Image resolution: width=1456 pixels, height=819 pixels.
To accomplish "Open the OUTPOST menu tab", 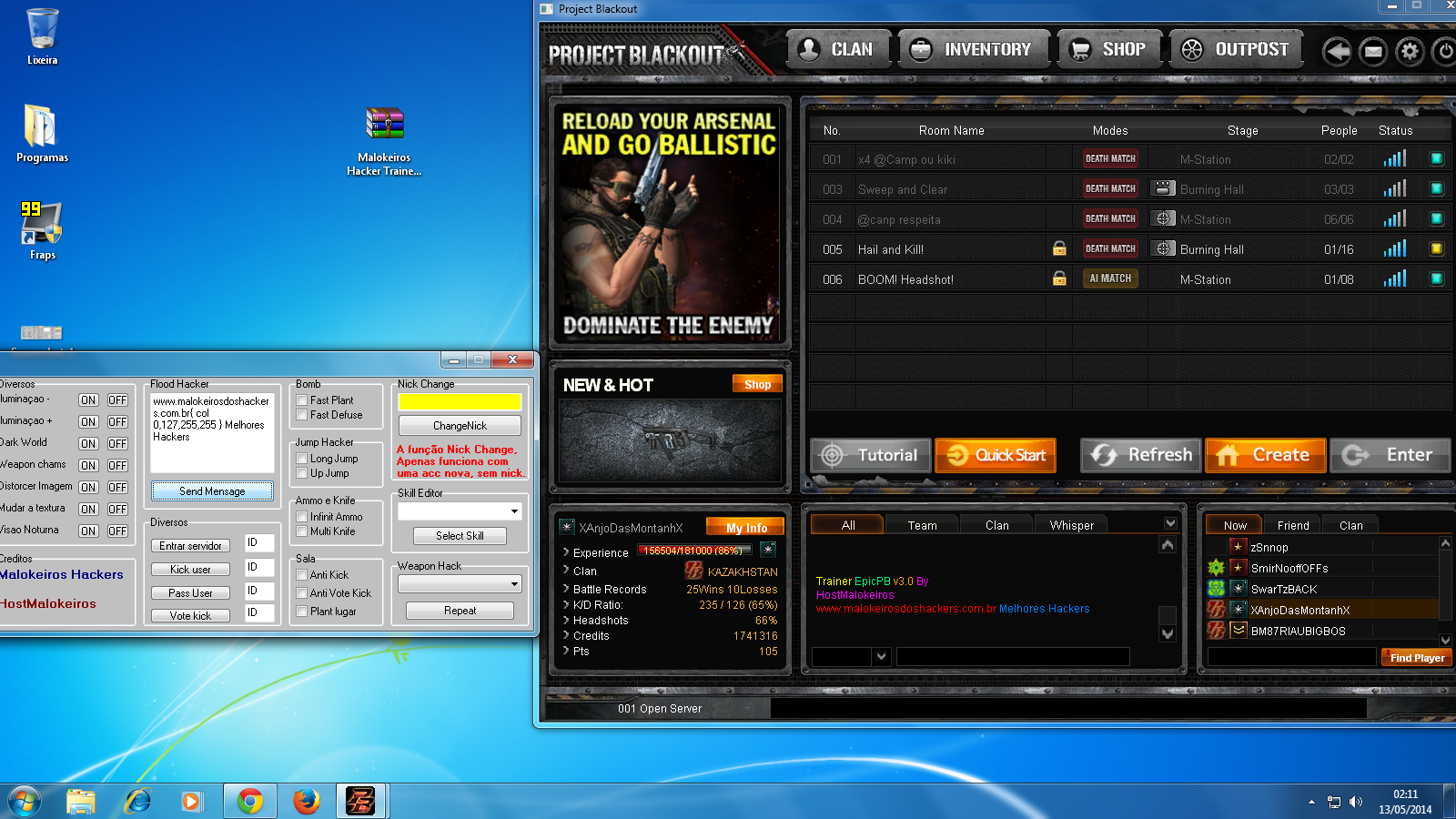I will 1236,49.
